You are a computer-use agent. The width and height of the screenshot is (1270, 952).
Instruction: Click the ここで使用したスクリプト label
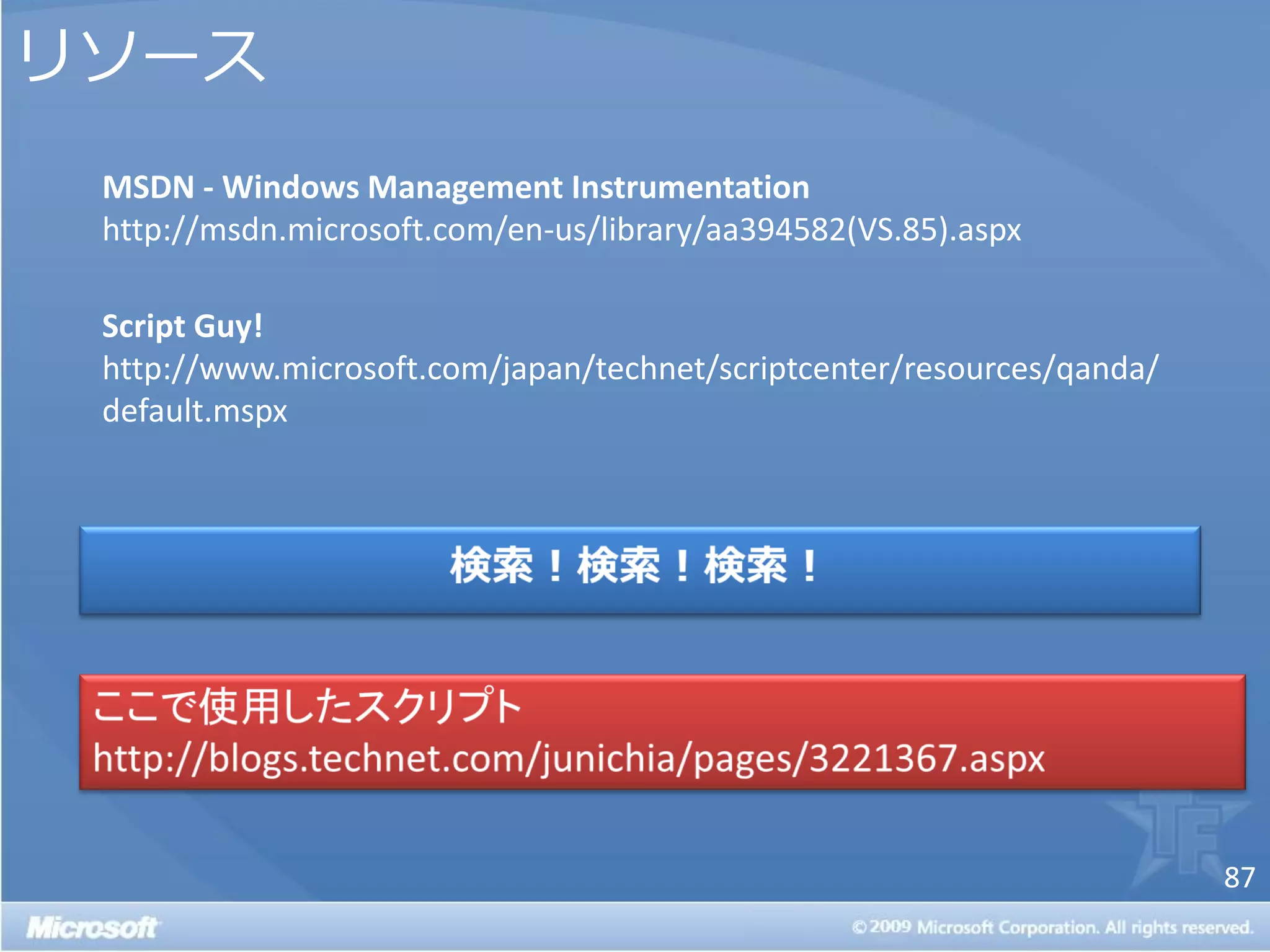(307, 707)
